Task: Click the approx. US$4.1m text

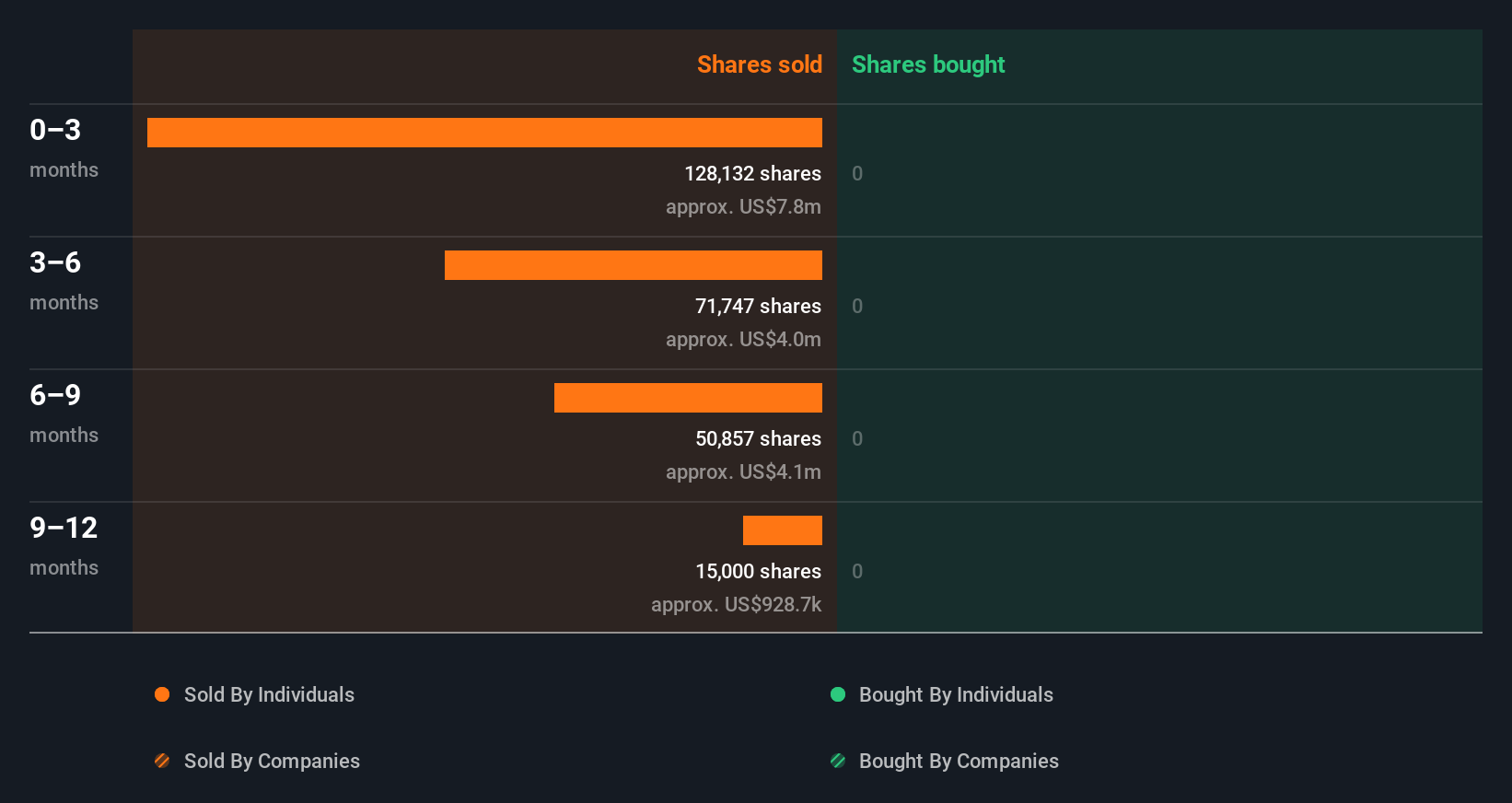Action: click(x=743, y=471)
